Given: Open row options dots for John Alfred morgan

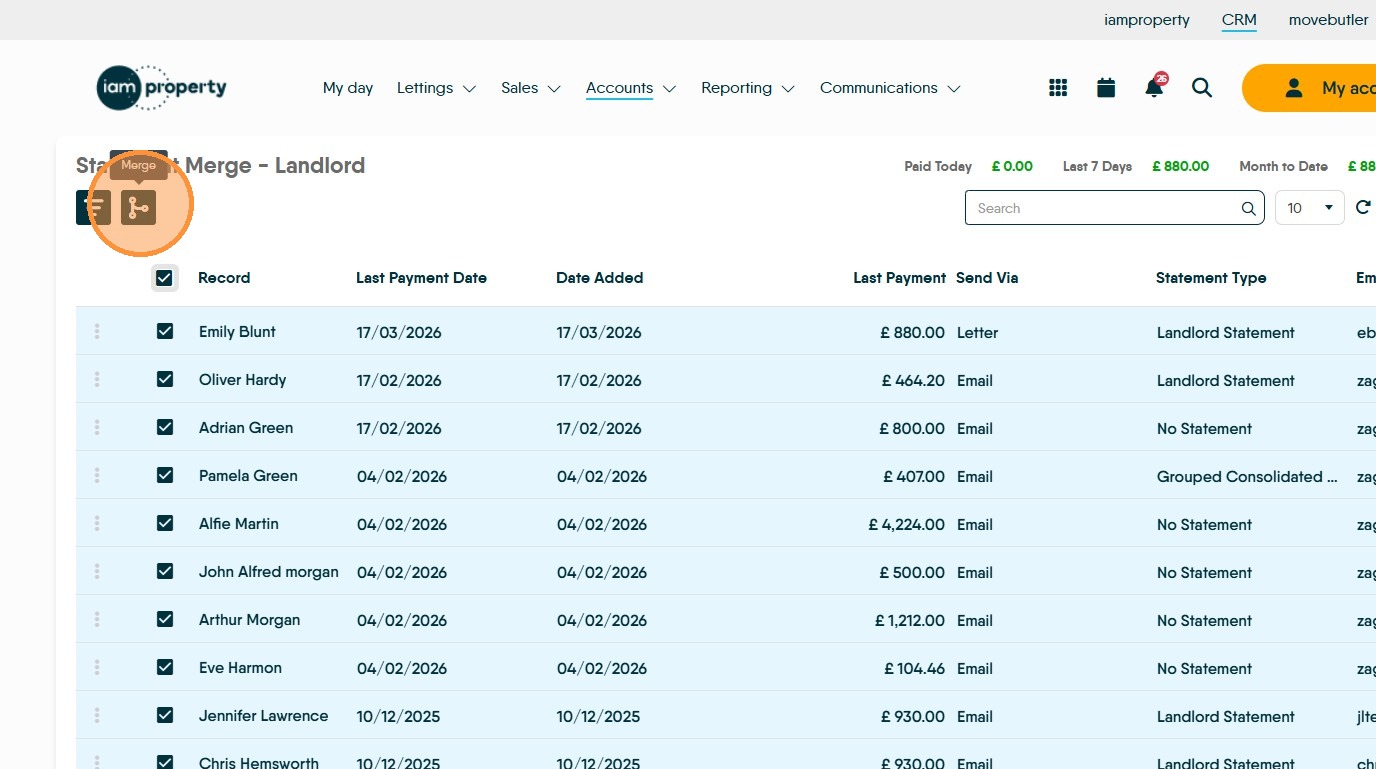Looking at the screenshot, I should coord(97,571).
